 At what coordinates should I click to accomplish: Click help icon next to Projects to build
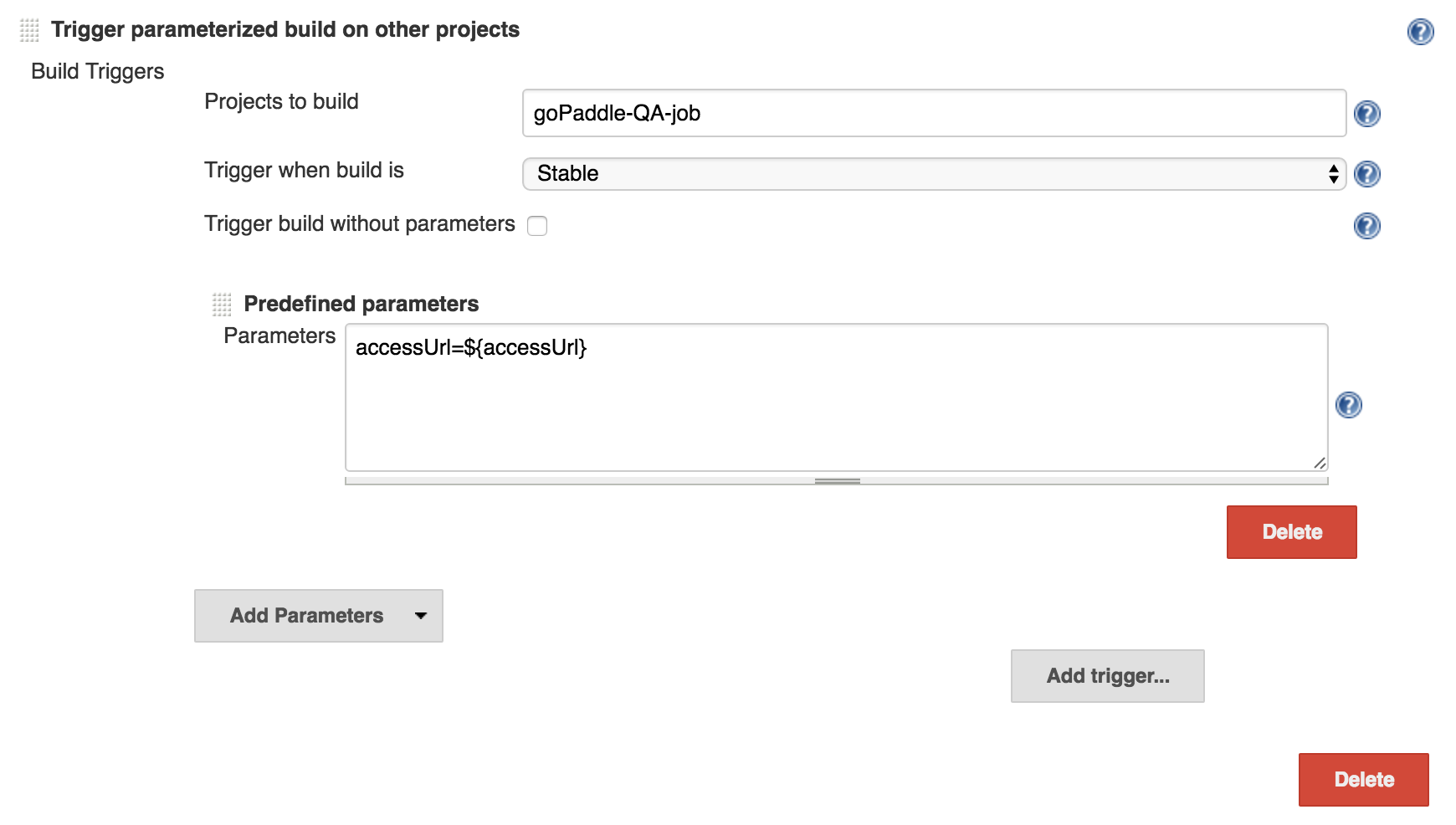click(x=1366, y=114)
